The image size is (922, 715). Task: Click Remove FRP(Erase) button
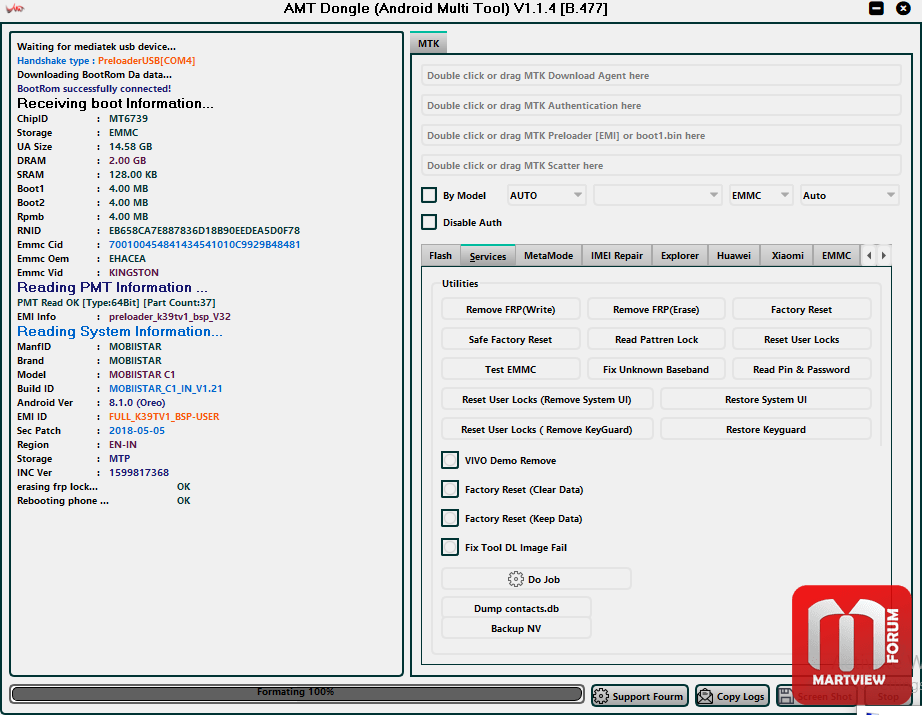656,309
